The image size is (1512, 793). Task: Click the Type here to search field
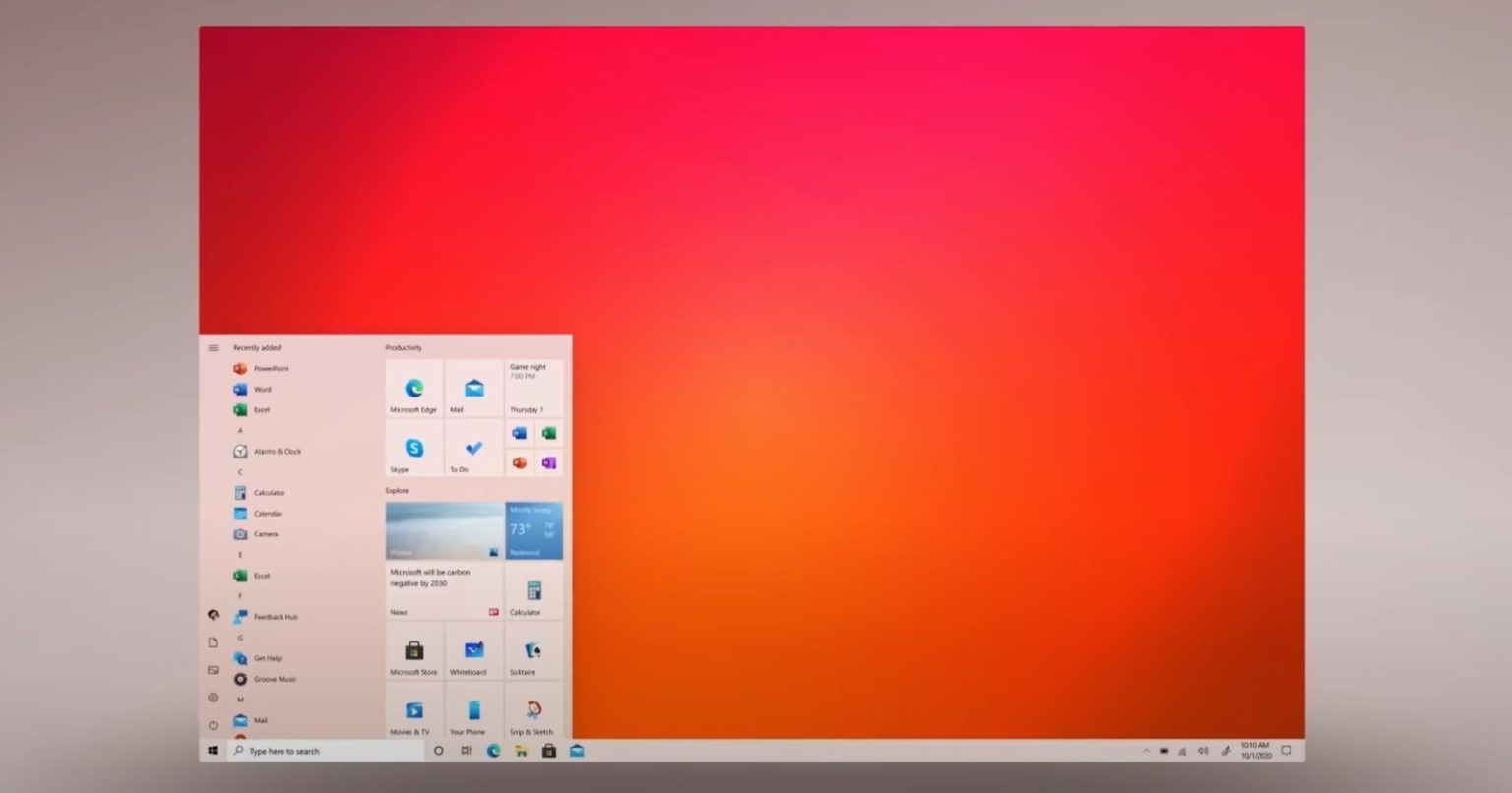[x=325, y=750]
